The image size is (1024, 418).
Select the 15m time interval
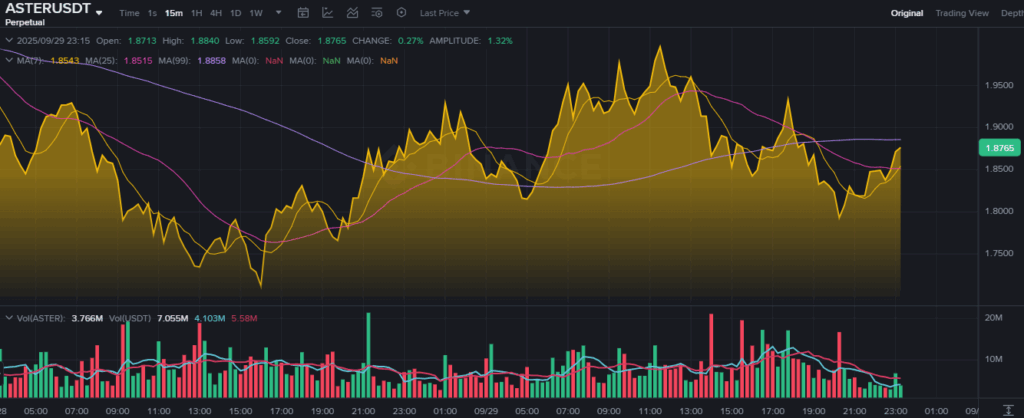click(x=174, y=13)
